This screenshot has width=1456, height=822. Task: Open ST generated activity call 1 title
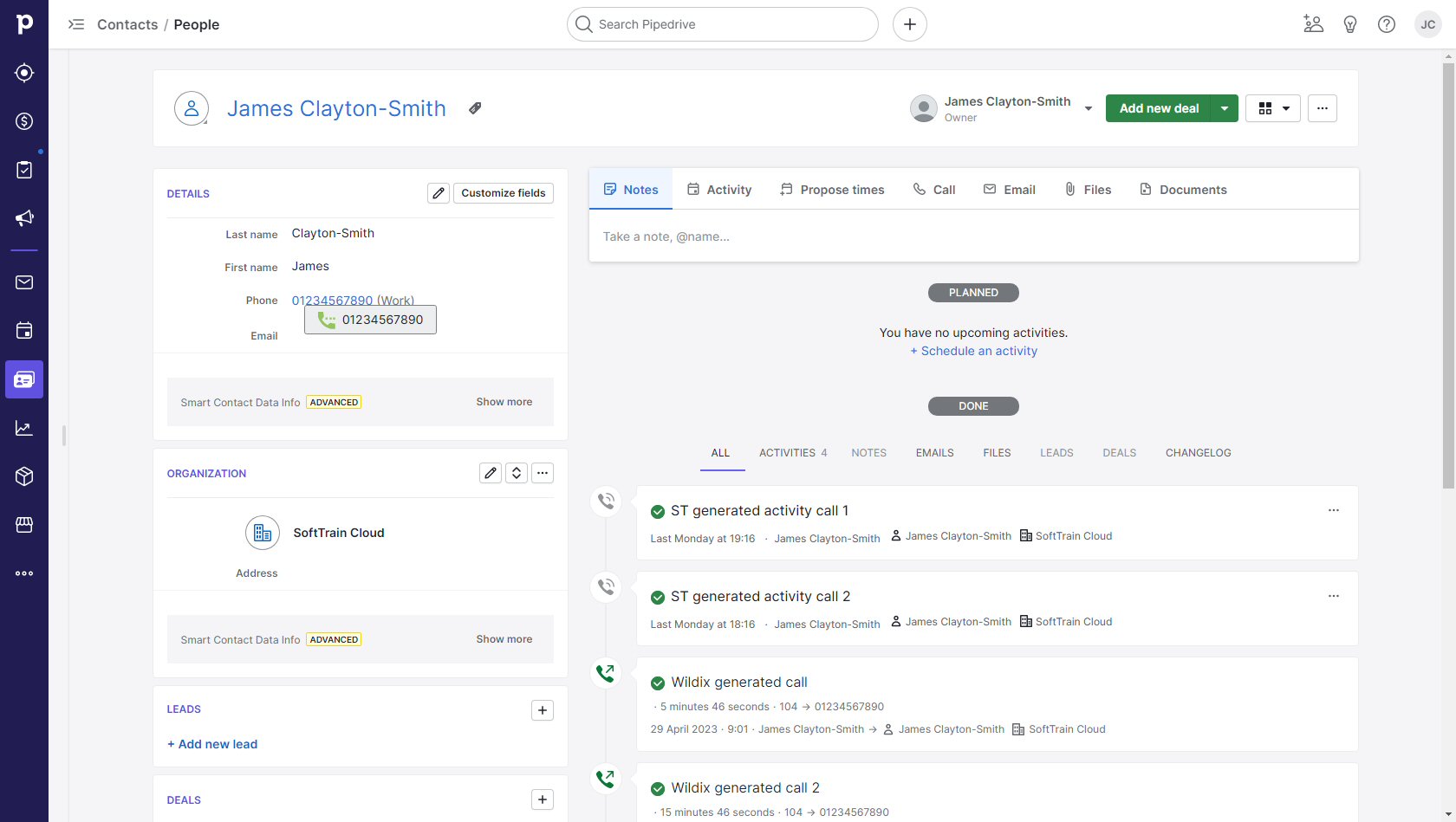pos(759,511)
